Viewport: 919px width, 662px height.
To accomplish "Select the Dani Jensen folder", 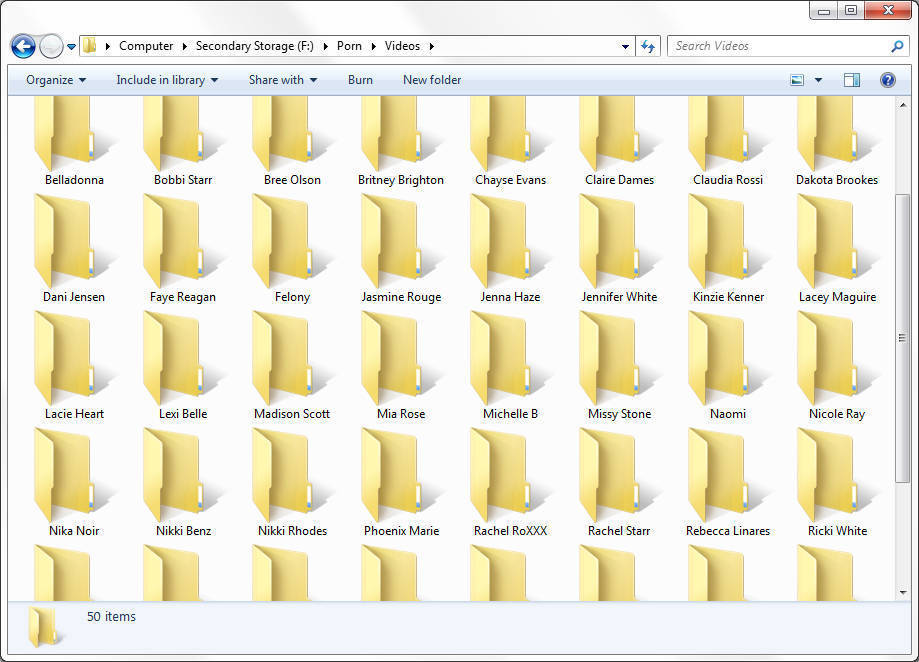I will (74, 249).
